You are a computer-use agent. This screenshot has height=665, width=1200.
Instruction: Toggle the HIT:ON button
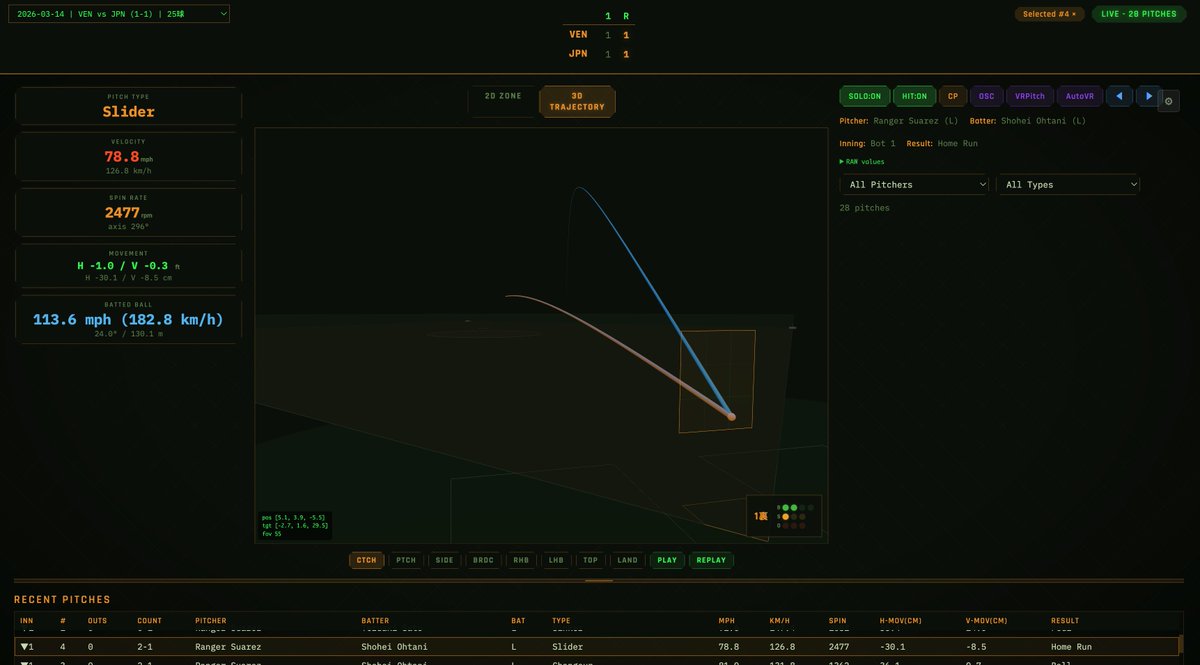tap(914, 96)
